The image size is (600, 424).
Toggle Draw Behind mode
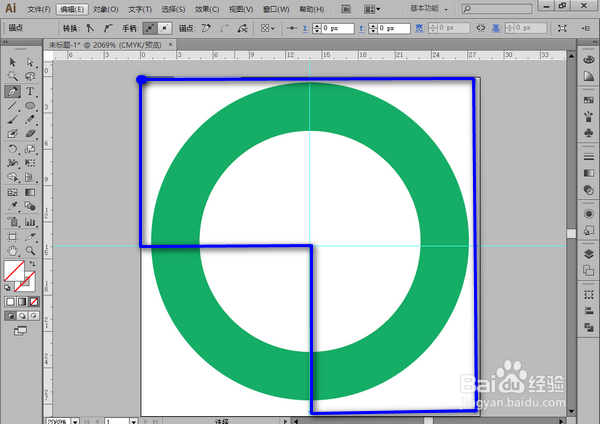point(22,316)
